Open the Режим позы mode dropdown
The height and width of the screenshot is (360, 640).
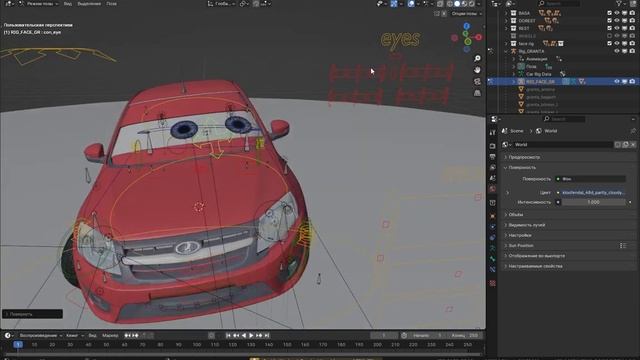click(39, 4)
